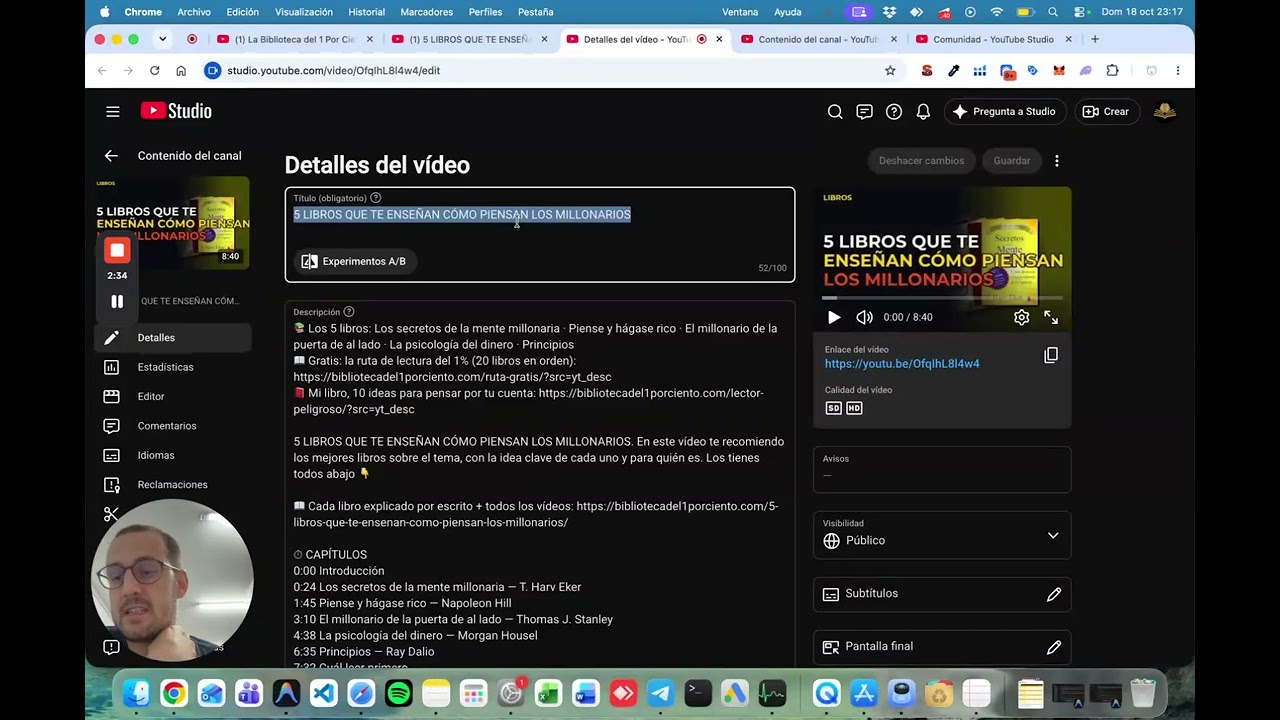This screenshot has height=720, width=1280.
Task: Open Terminal in the Dock
Action: tap(698, 693)
